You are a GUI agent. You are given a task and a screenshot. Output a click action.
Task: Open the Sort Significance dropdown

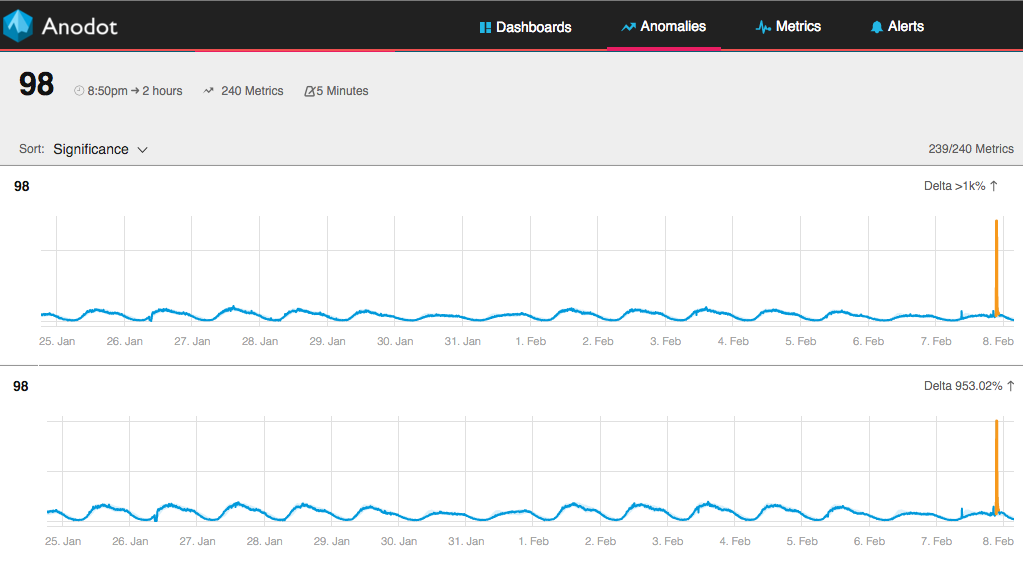pyautogui.click(x=100, y=149)
